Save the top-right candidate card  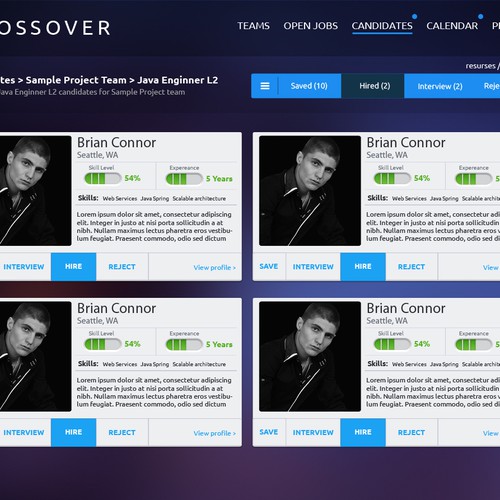pos(269,267)
